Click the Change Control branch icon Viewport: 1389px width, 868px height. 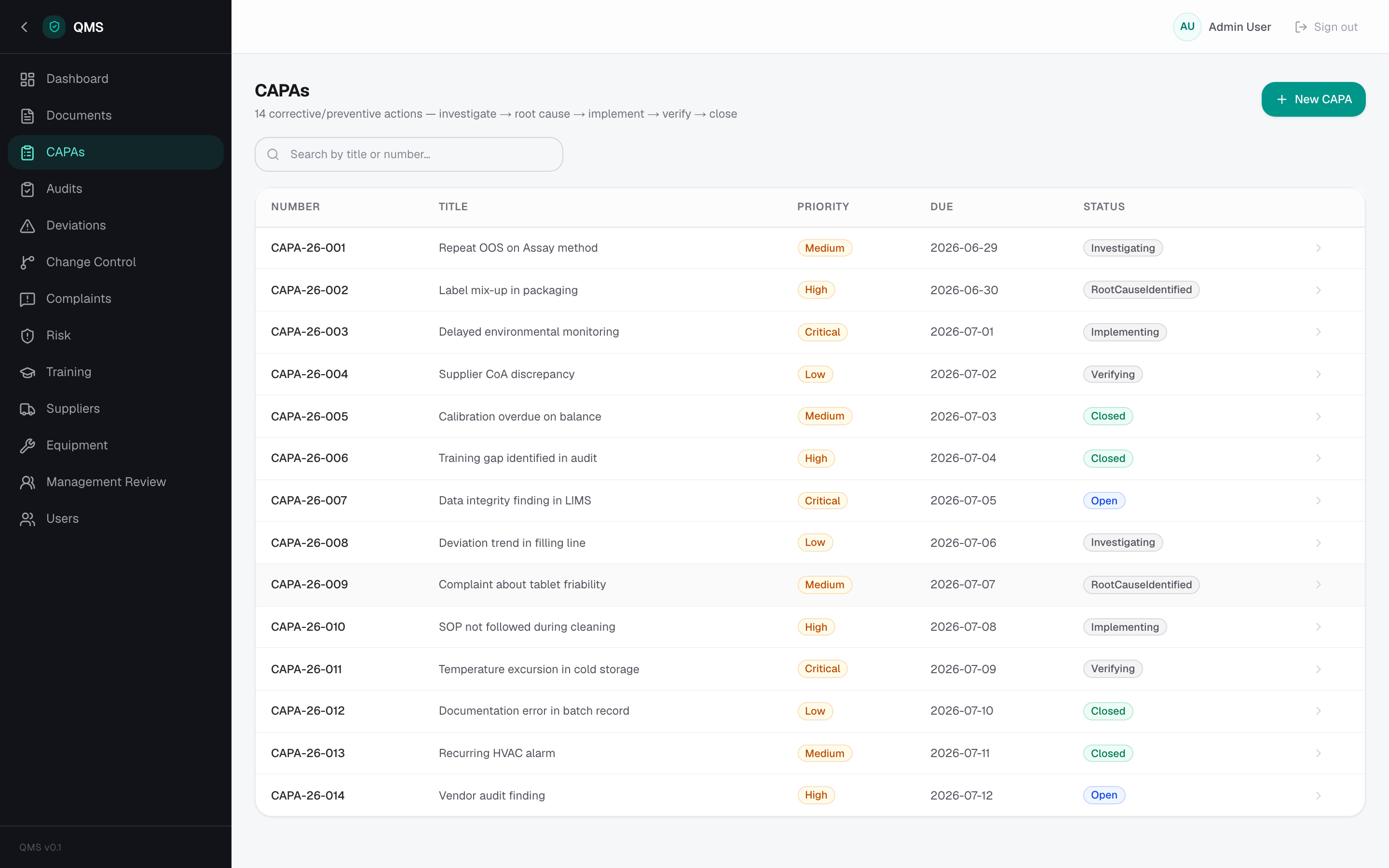[27, 262]
